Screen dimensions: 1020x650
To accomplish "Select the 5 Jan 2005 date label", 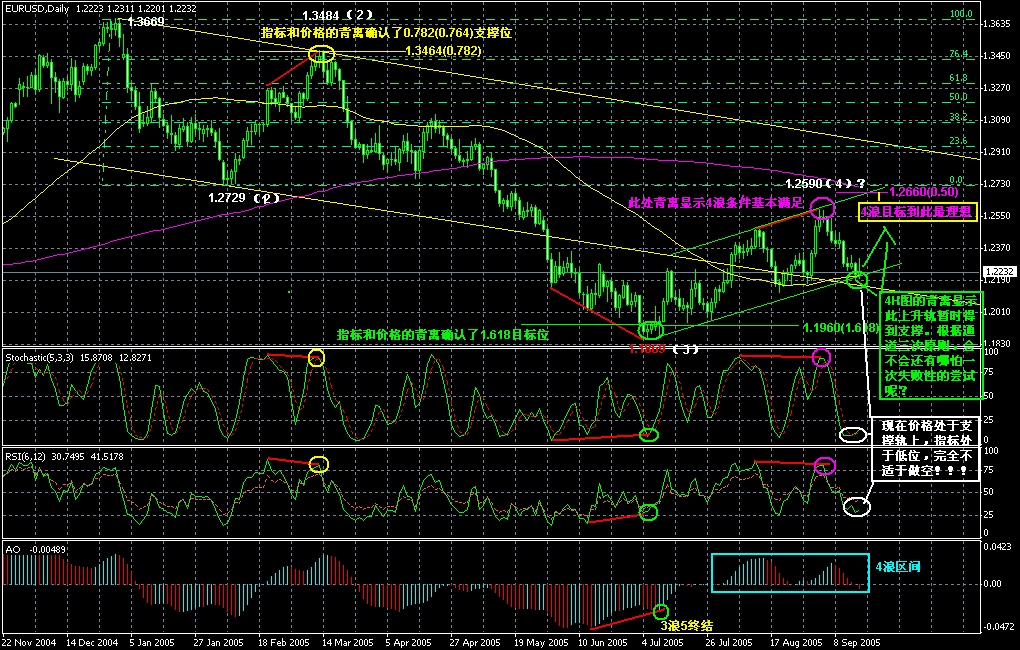I will coord(152,643).
